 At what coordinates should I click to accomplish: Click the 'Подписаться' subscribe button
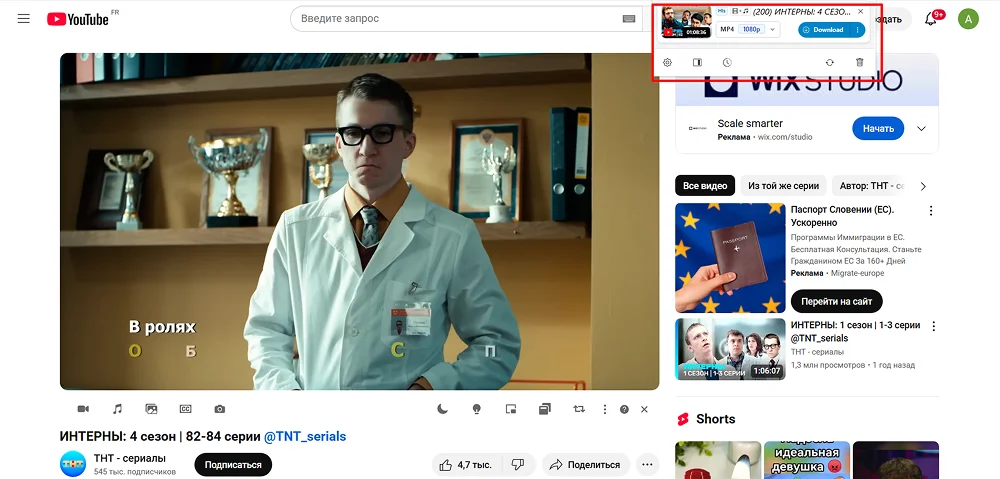click(x=233, y=465)
